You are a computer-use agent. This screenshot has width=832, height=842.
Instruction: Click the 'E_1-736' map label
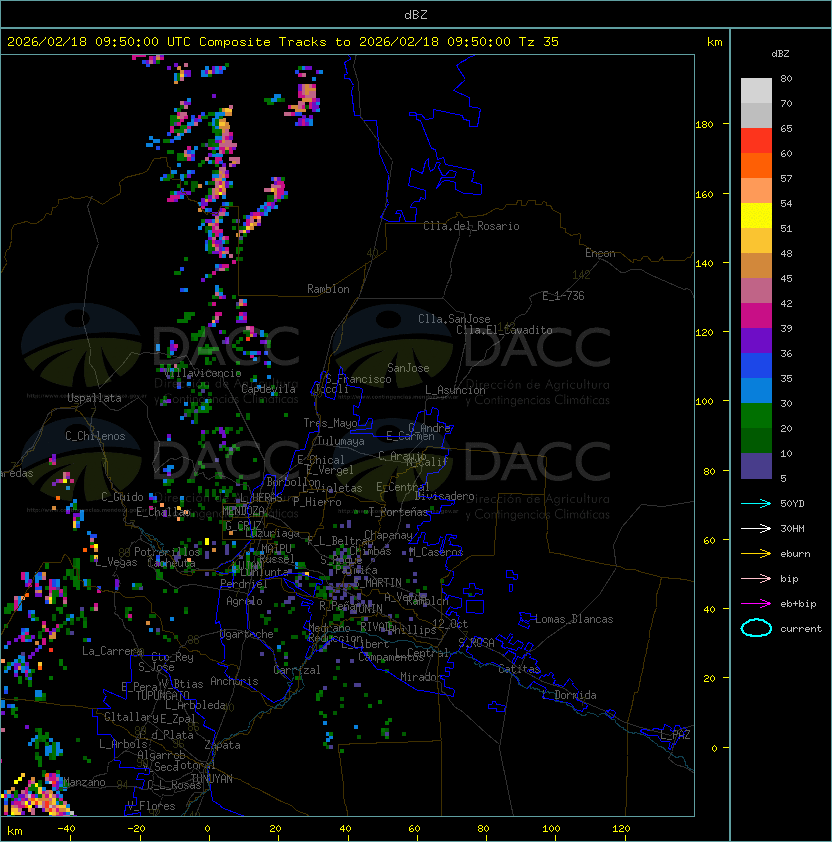(x=563, y=296)
